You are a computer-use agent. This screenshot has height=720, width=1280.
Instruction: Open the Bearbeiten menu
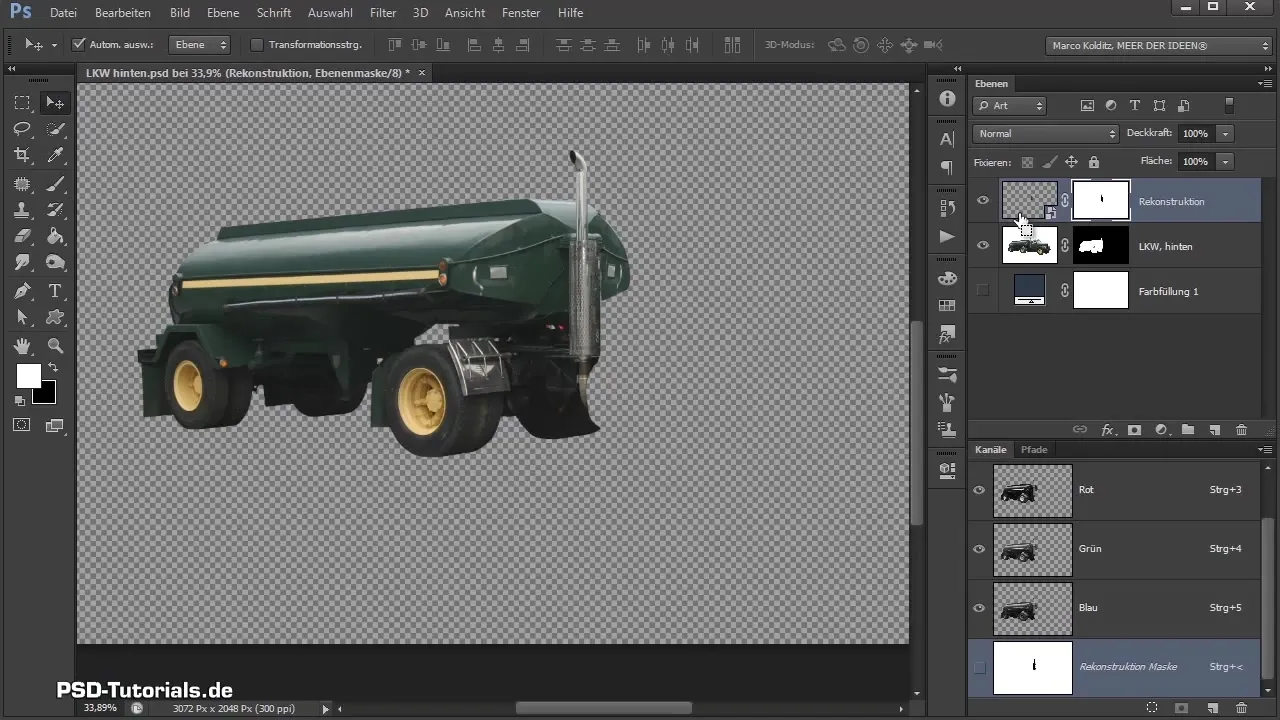122,13
